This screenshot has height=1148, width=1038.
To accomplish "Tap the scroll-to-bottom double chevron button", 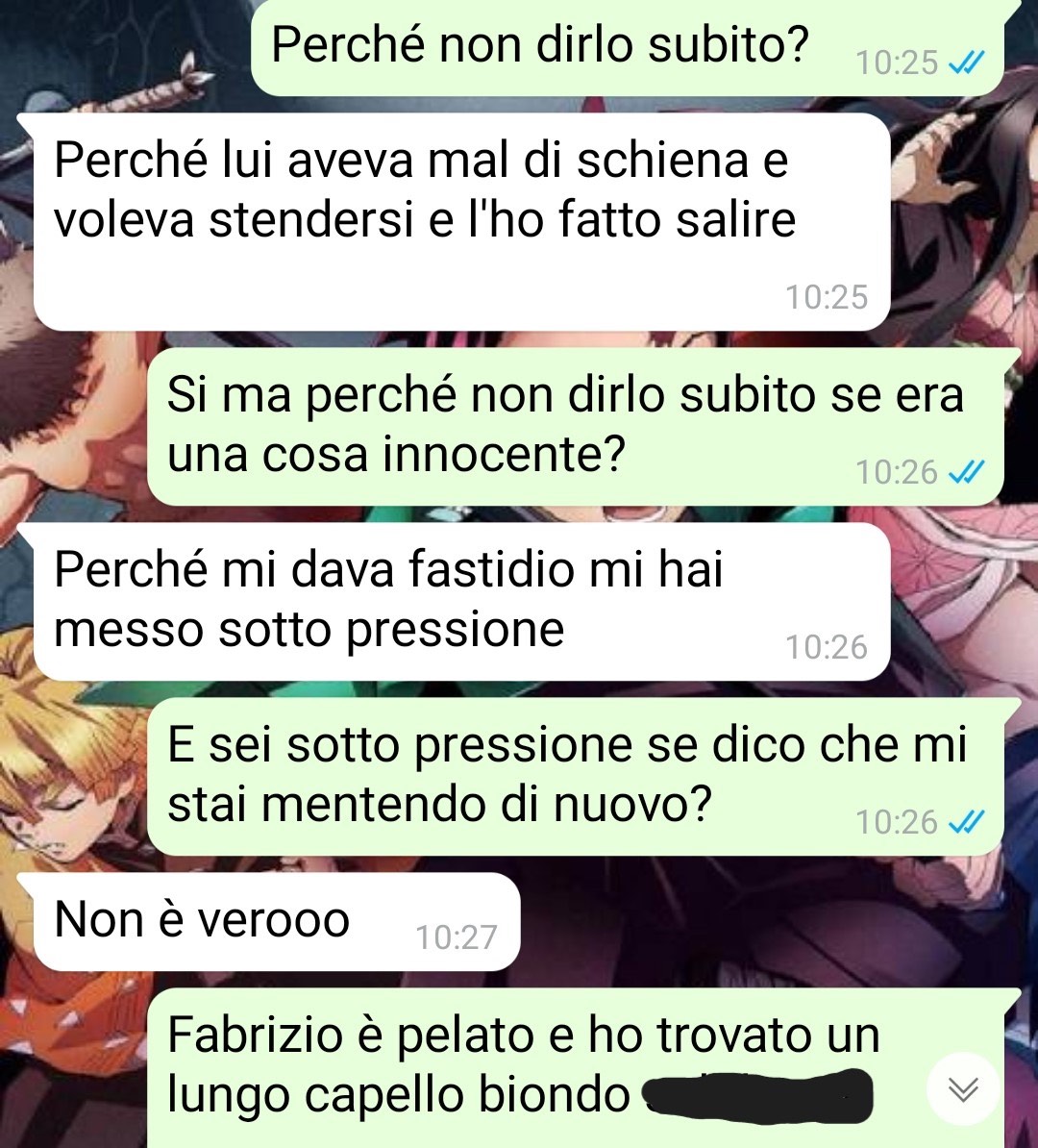I will pos(963,1088).
